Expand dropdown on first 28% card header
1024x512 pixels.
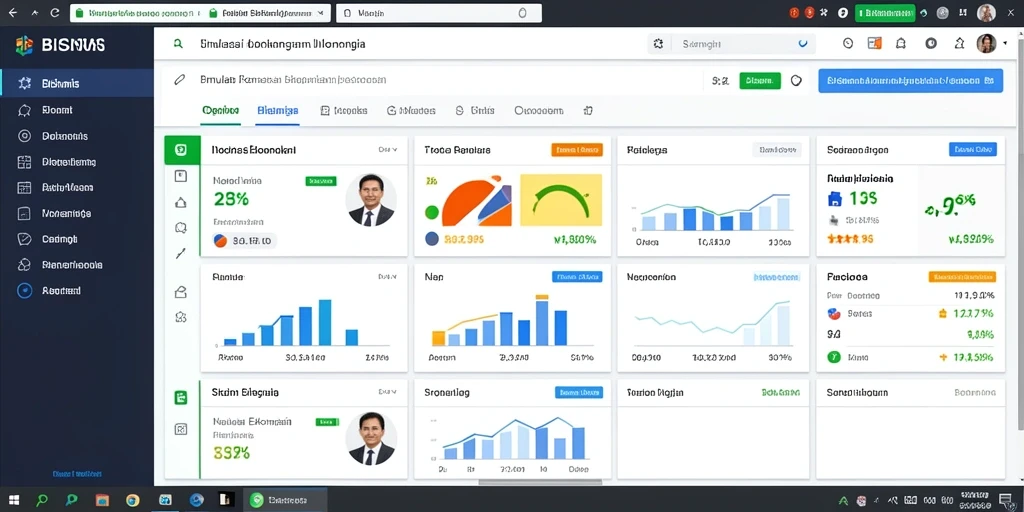coord(387,150)
